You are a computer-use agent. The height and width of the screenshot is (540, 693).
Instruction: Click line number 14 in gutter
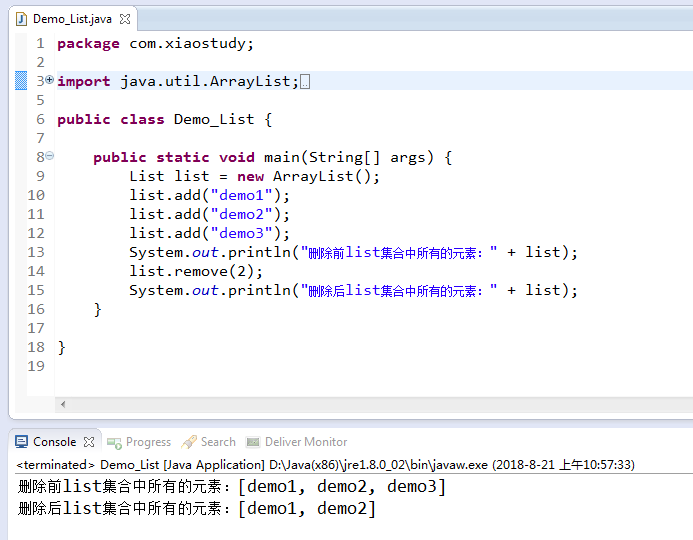pos(36,271)
